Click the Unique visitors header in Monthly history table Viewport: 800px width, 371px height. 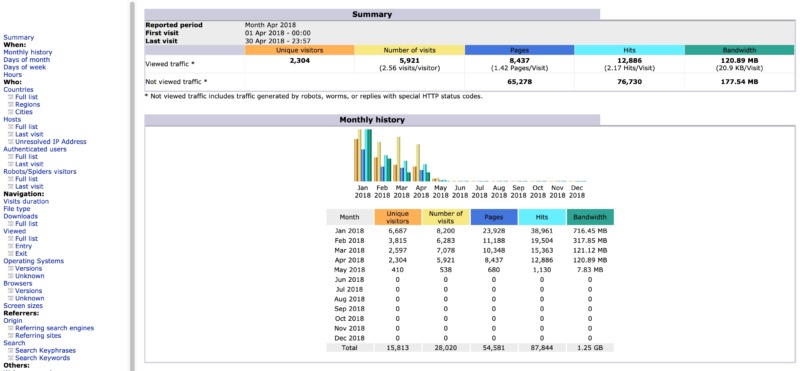point(398,217)
